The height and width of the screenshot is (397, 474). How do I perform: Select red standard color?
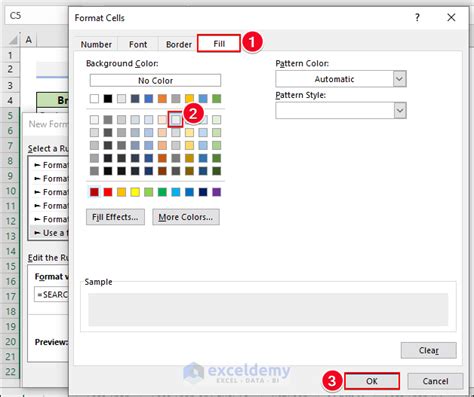108,192
